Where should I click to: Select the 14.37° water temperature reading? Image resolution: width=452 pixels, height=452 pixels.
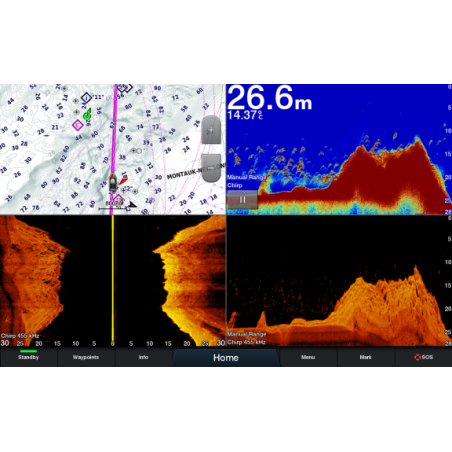tap(245, 115)
